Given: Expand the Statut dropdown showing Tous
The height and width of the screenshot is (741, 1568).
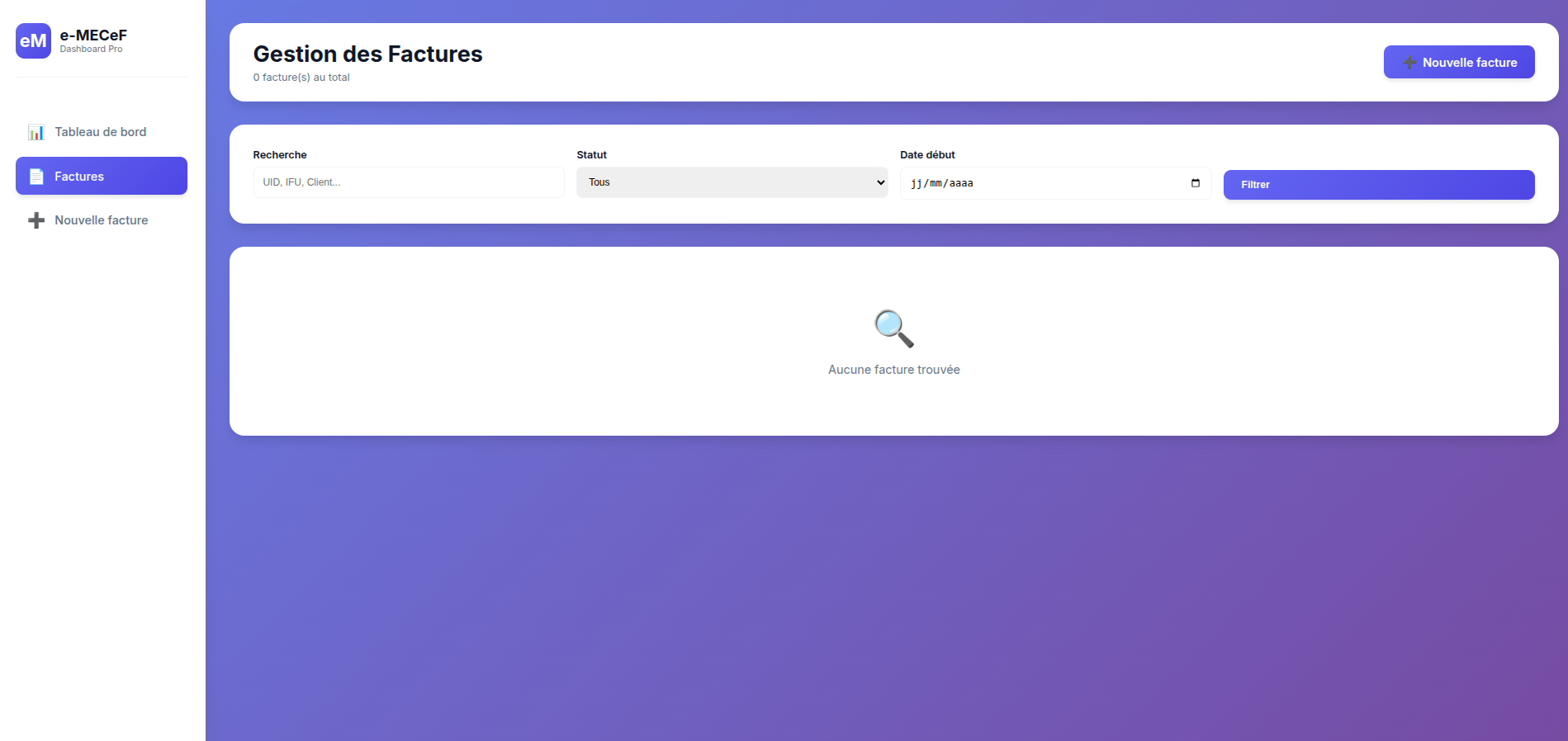Looking at the screenshot, I should [x=731, y=182].
